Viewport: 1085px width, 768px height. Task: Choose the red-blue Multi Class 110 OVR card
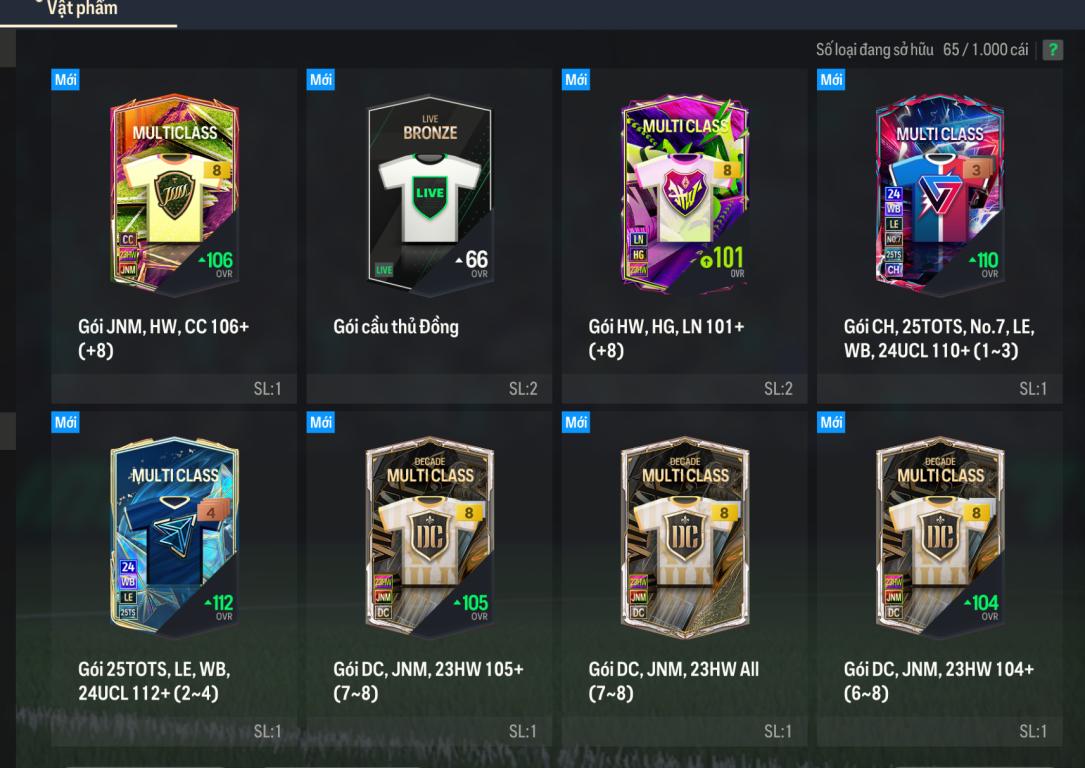940,194
